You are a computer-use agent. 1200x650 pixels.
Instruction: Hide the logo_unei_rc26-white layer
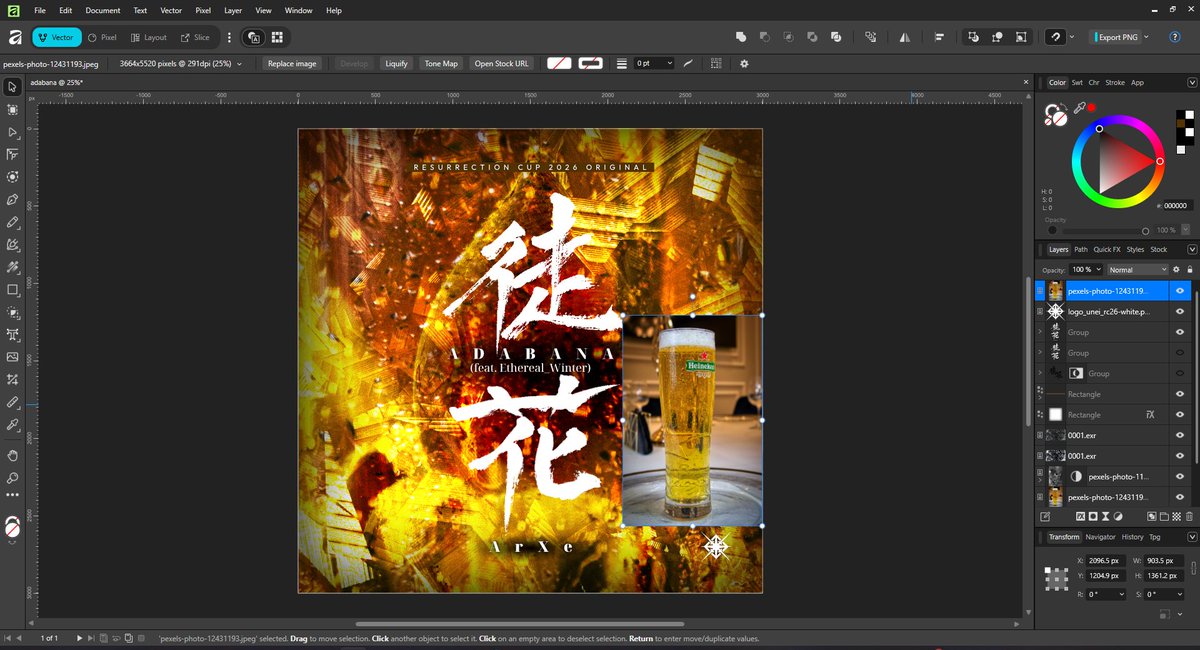[x=1181, y=312]
